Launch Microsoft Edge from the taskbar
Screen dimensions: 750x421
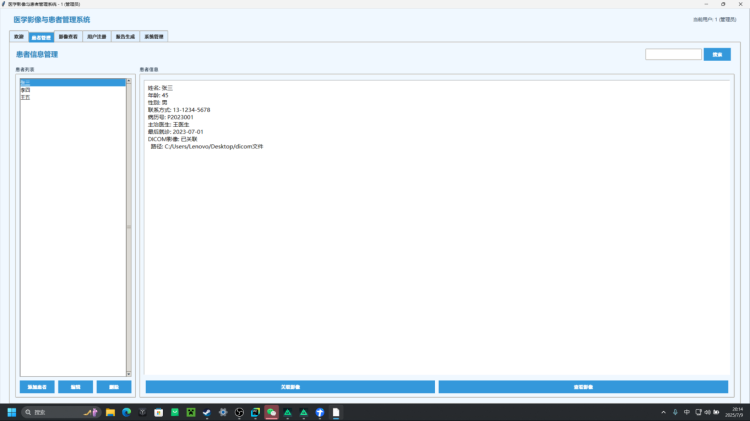pyautogui.click(x=127, y=412)
